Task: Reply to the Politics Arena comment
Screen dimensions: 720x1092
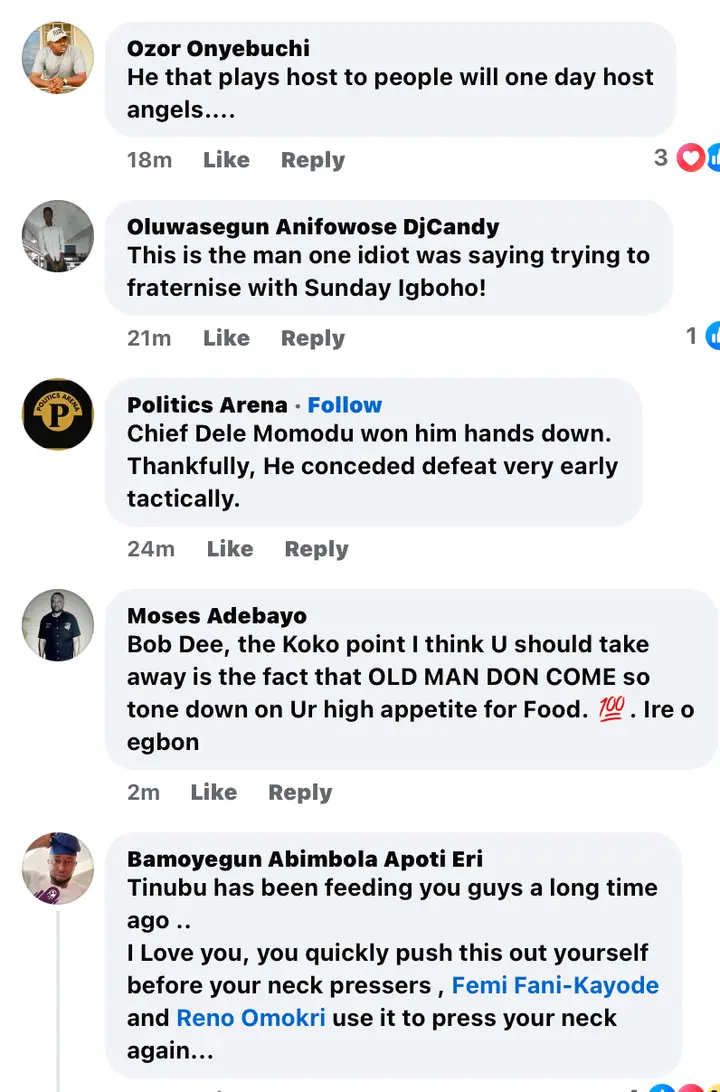Action: point(316,549)
